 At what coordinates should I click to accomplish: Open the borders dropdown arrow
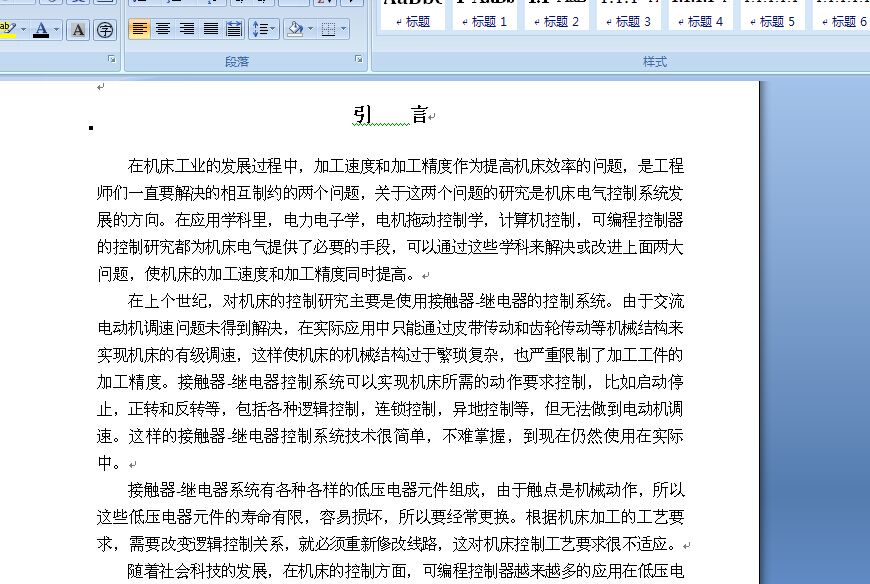click(x=344, y=29)
